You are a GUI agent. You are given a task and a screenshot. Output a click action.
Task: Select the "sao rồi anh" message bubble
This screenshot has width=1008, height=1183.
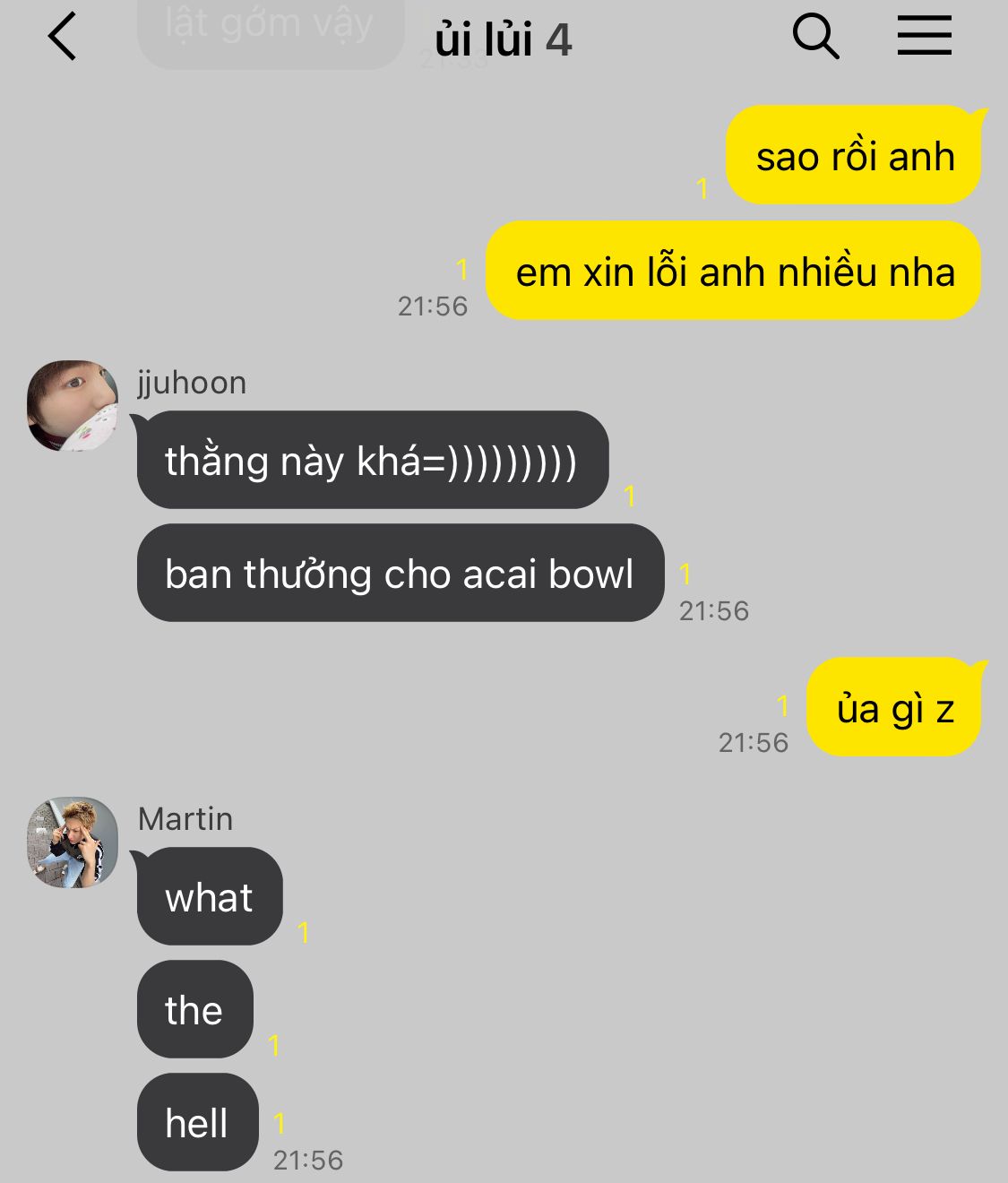[854, 156]
